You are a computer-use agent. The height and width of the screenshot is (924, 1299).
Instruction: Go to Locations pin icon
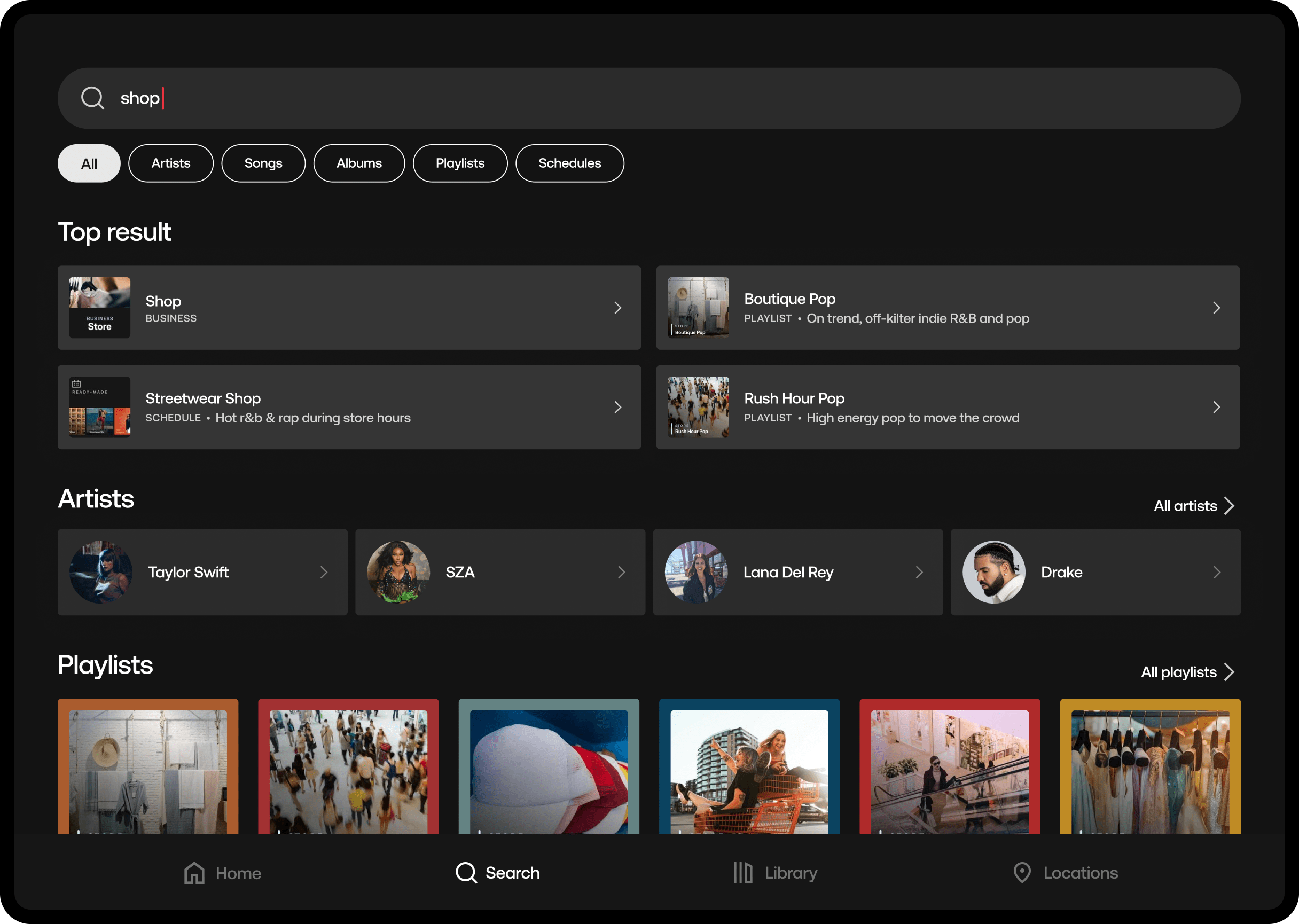1022,873
